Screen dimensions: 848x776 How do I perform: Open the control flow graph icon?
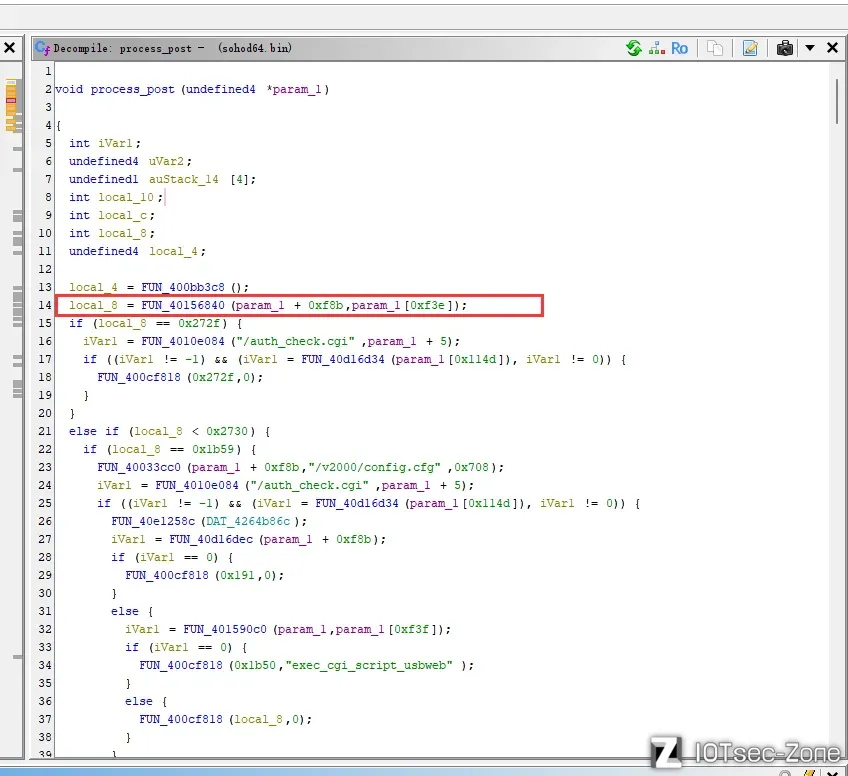tap(656, 48)
